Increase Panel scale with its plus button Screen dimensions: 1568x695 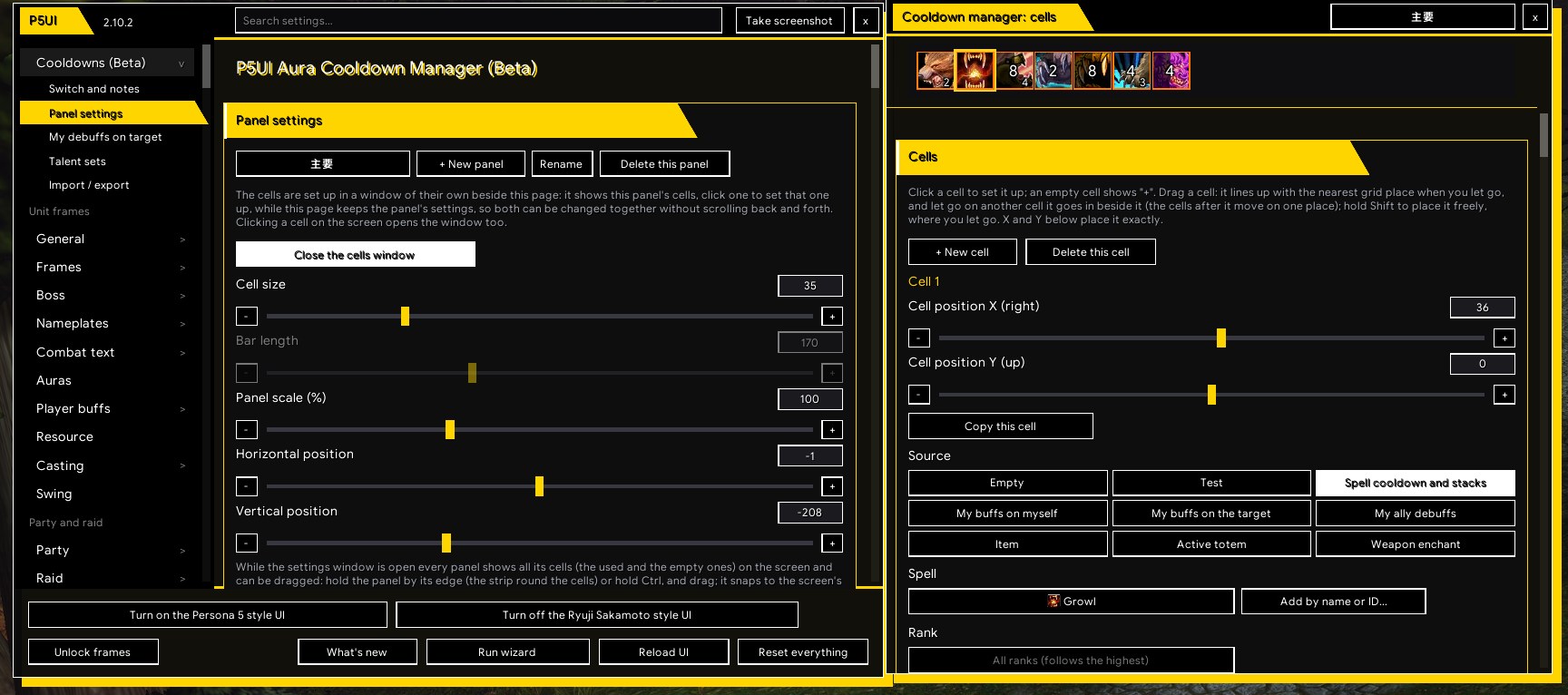(832, 430)
